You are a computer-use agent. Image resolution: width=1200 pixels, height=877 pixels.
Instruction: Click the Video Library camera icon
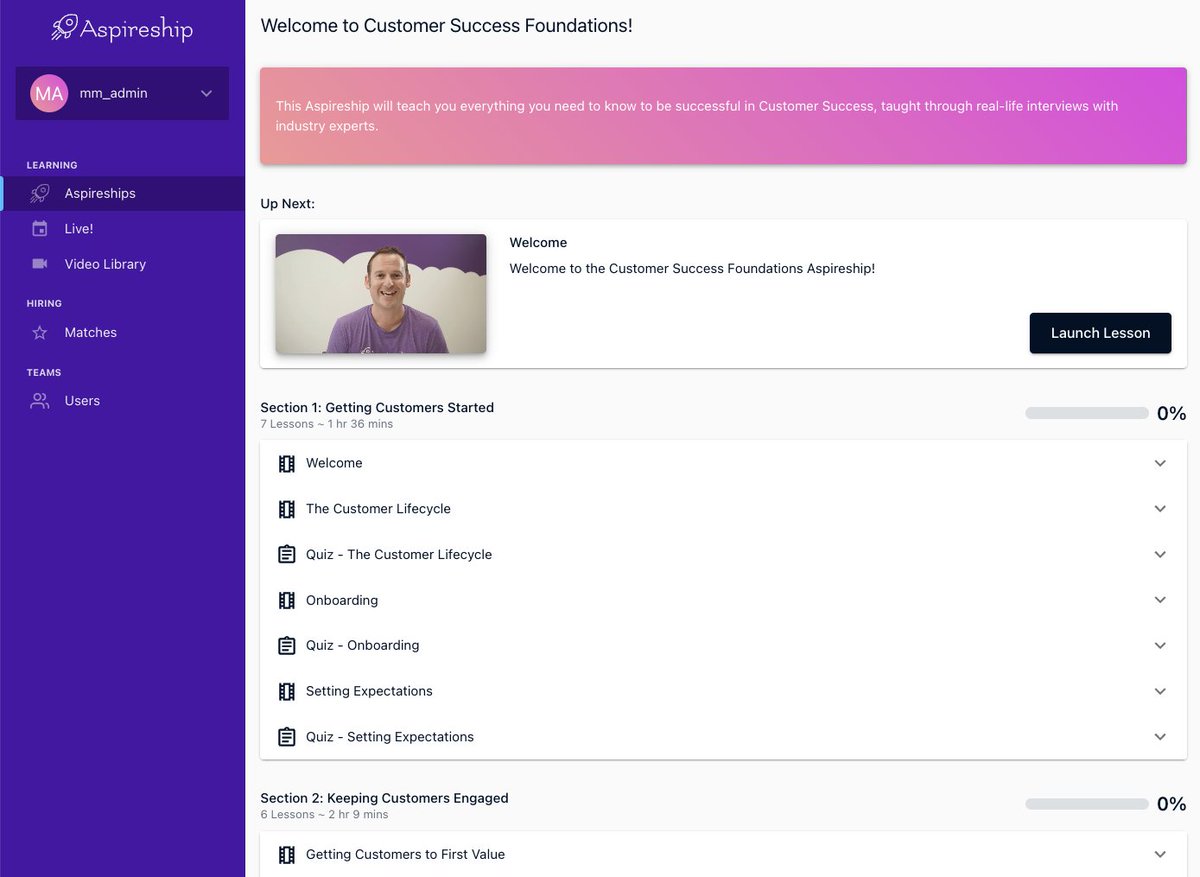click(x=40, y=264)
